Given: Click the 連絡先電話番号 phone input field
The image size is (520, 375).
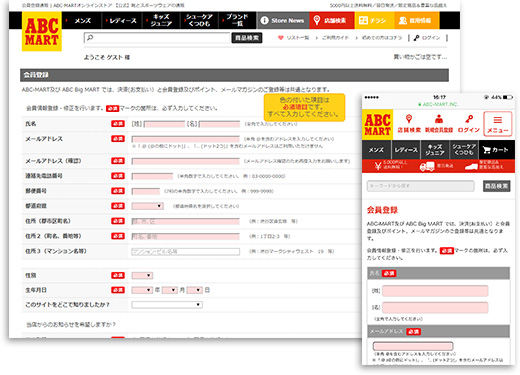Looking at the screenshot, I should point(152,176).
